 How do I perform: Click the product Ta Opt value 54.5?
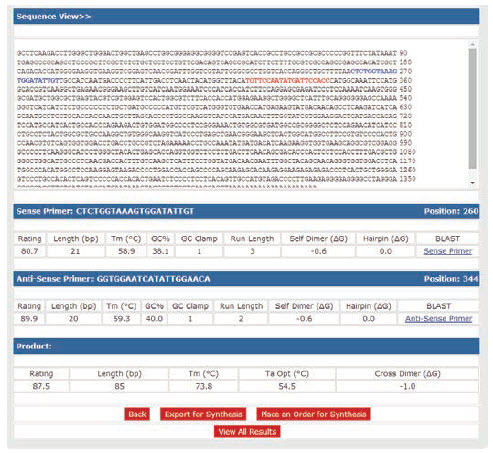287,386
